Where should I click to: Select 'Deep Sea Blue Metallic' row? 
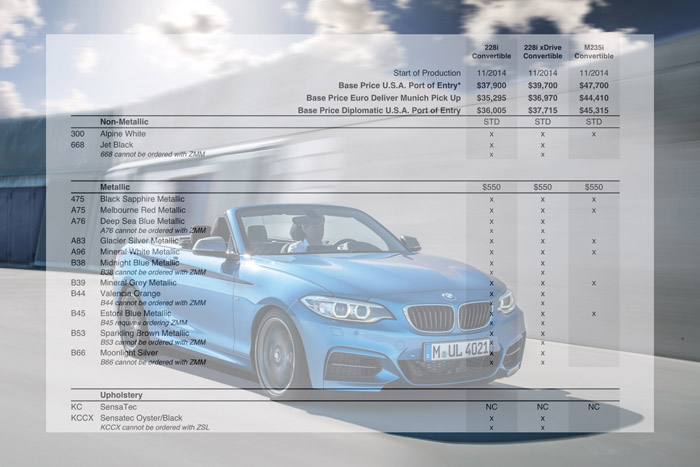[x=345, y=221]
